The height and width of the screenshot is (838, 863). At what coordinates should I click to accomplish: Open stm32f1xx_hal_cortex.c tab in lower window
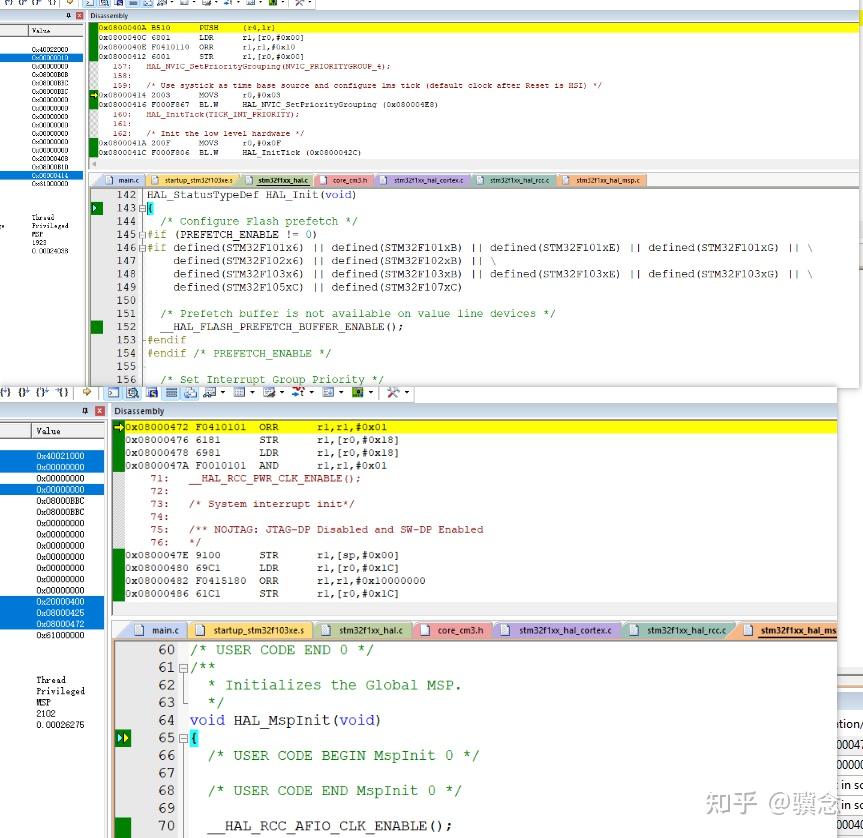point(558,631)
